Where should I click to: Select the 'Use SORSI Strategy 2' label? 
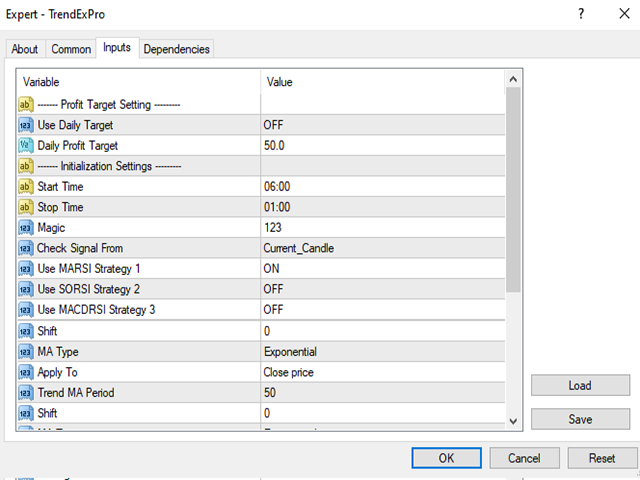click(x=89, y=289)
